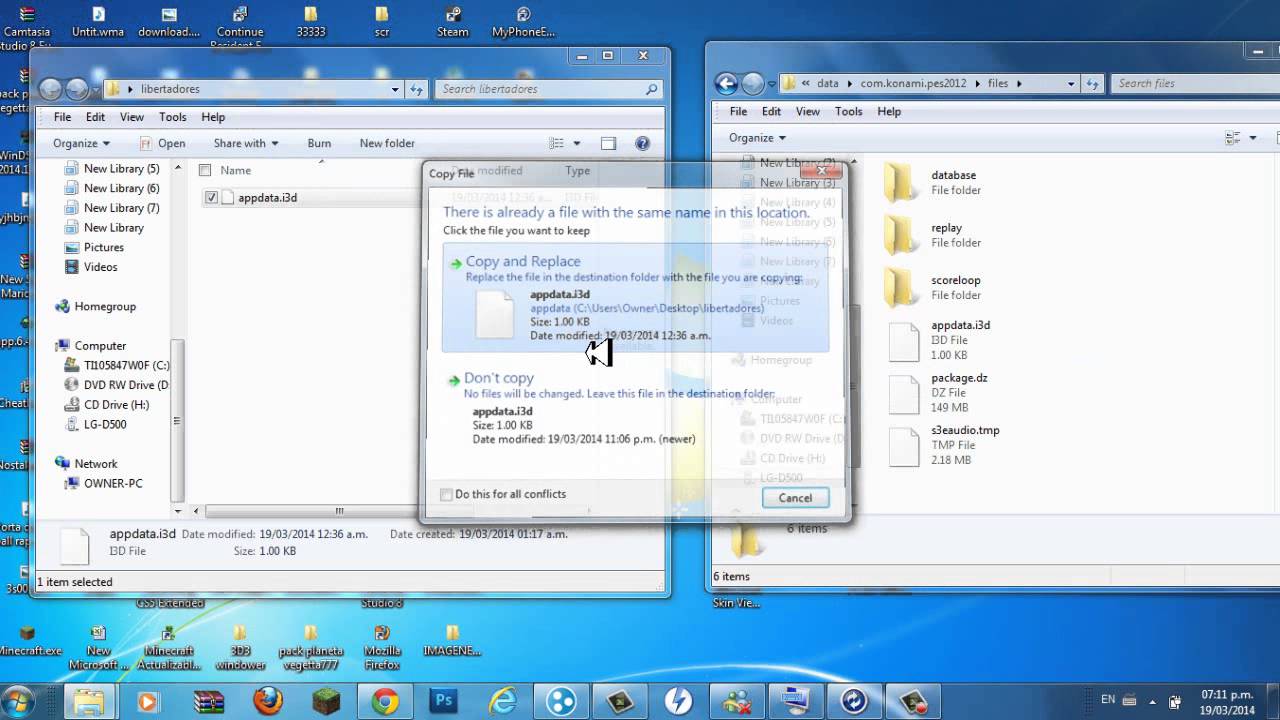Viewport: 1280px width, 720px height.
Task: Open View menu in files window
Action: click(x=808, y=111)
